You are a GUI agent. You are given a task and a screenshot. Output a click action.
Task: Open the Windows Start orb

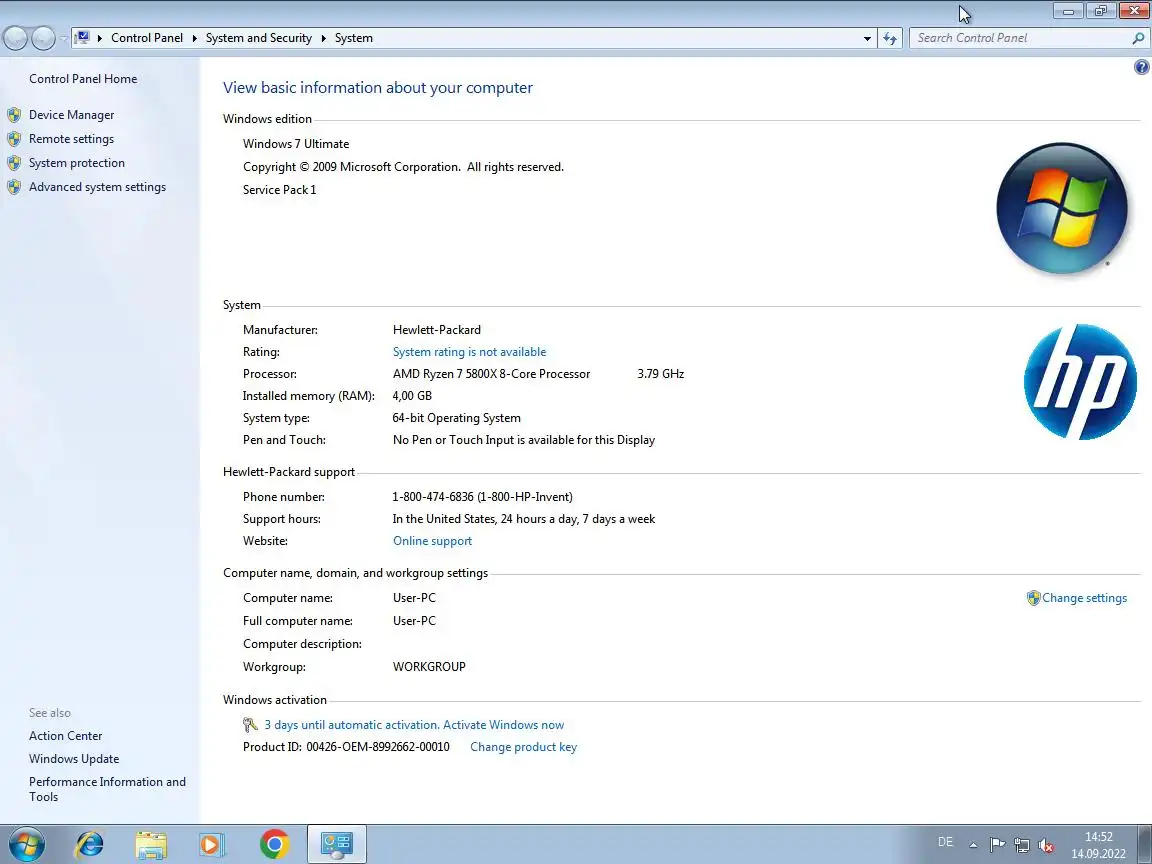27,844
